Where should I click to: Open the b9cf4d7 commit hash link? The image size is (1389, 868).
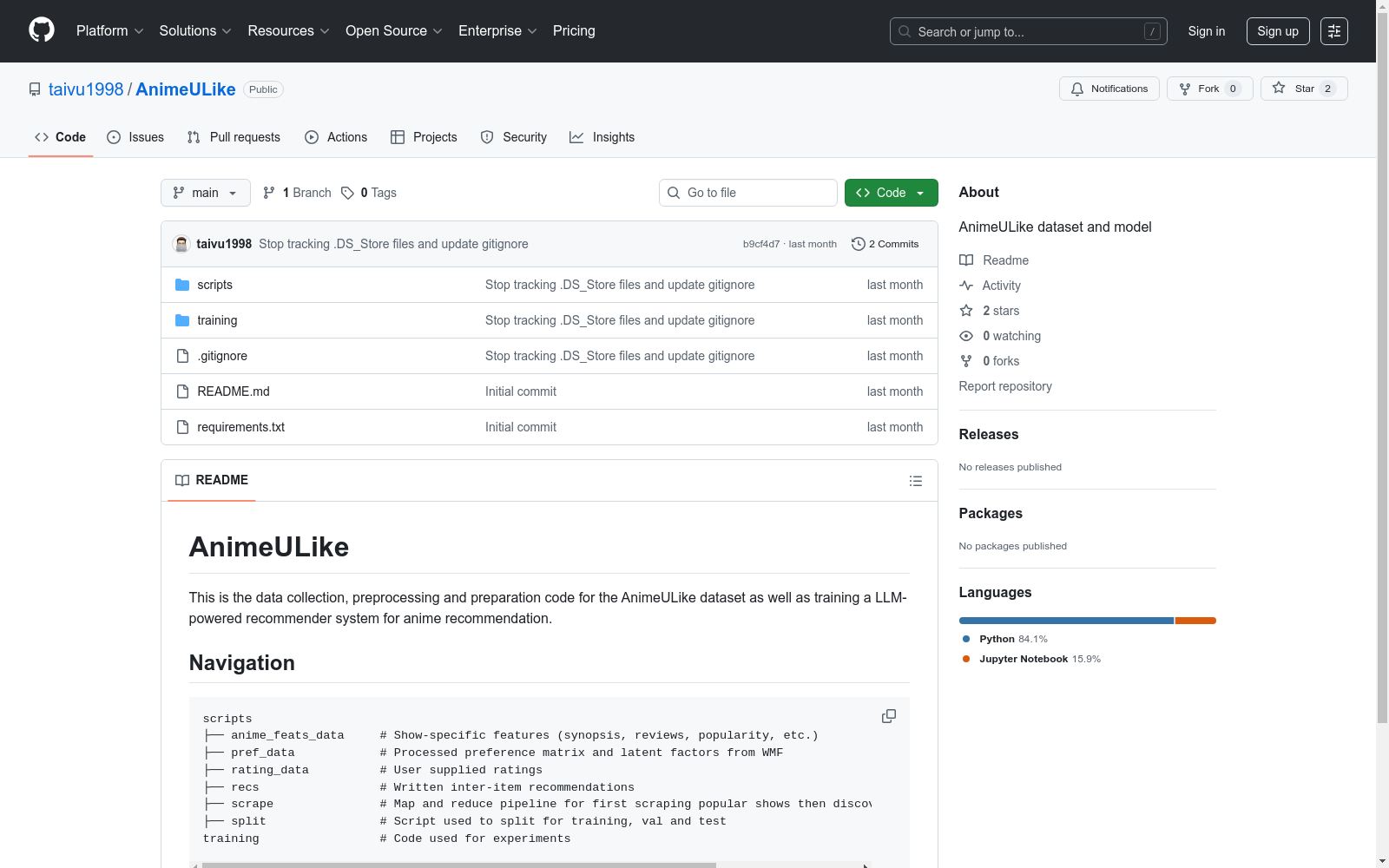click(x=761, y=244)
